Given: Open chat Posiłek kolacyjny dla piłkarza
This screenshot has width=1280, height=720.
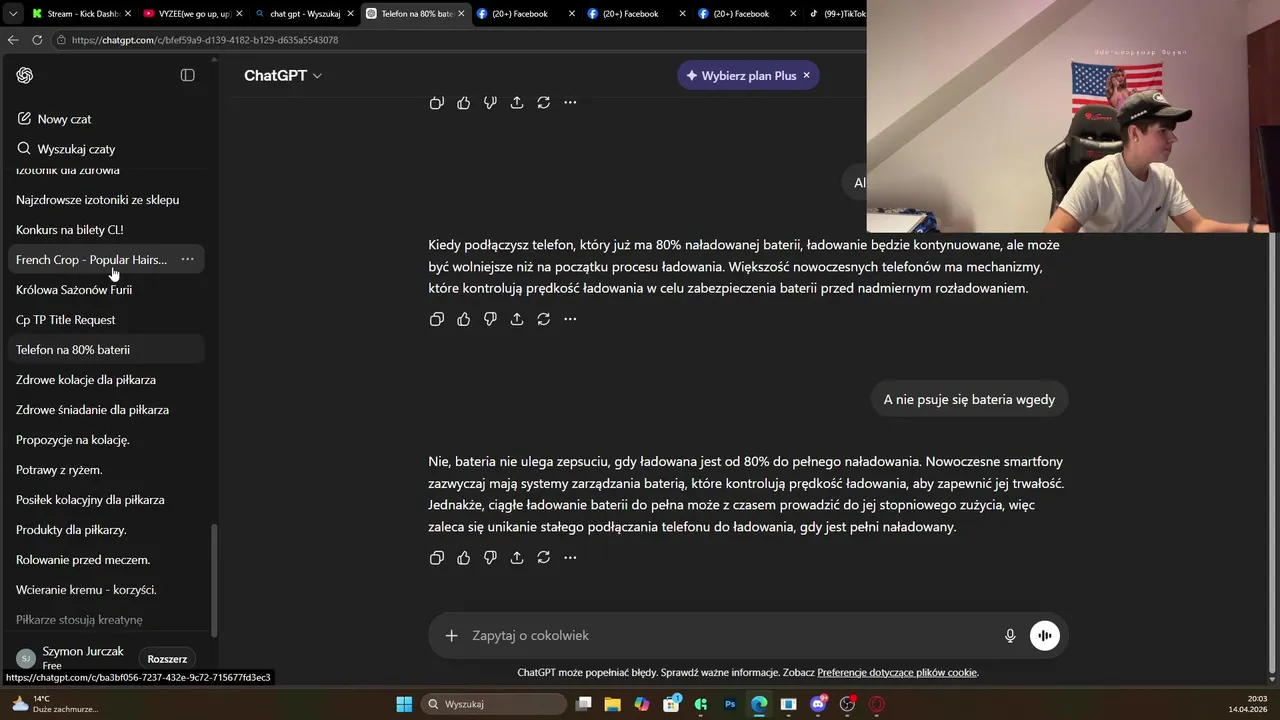Looking at the screenshot, I should tap(106, 499).
